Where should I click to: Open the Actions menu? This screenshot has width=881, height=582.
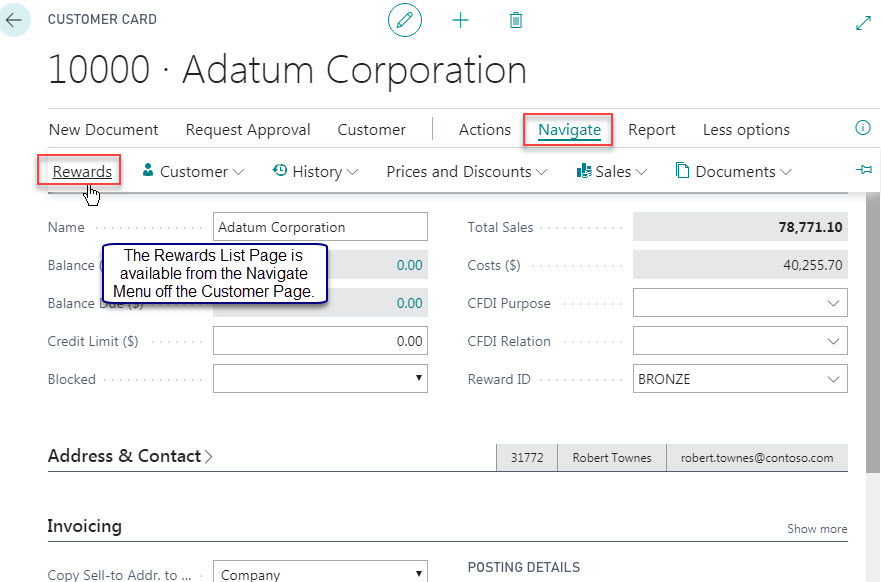[484, 130]
